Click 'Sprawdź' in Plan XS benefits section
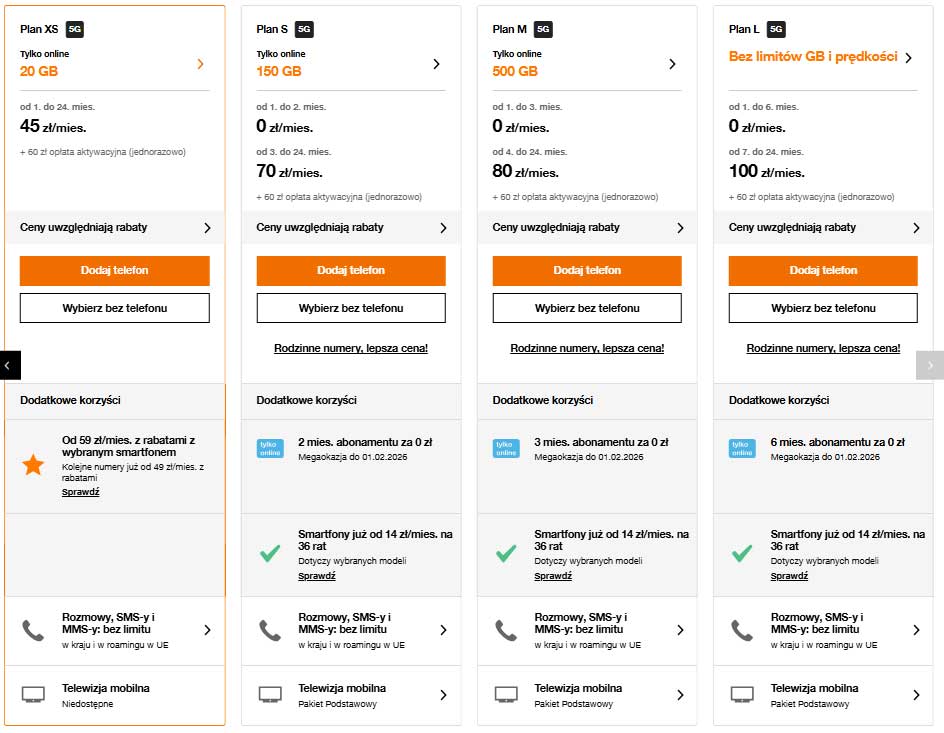 click(80, 491)
